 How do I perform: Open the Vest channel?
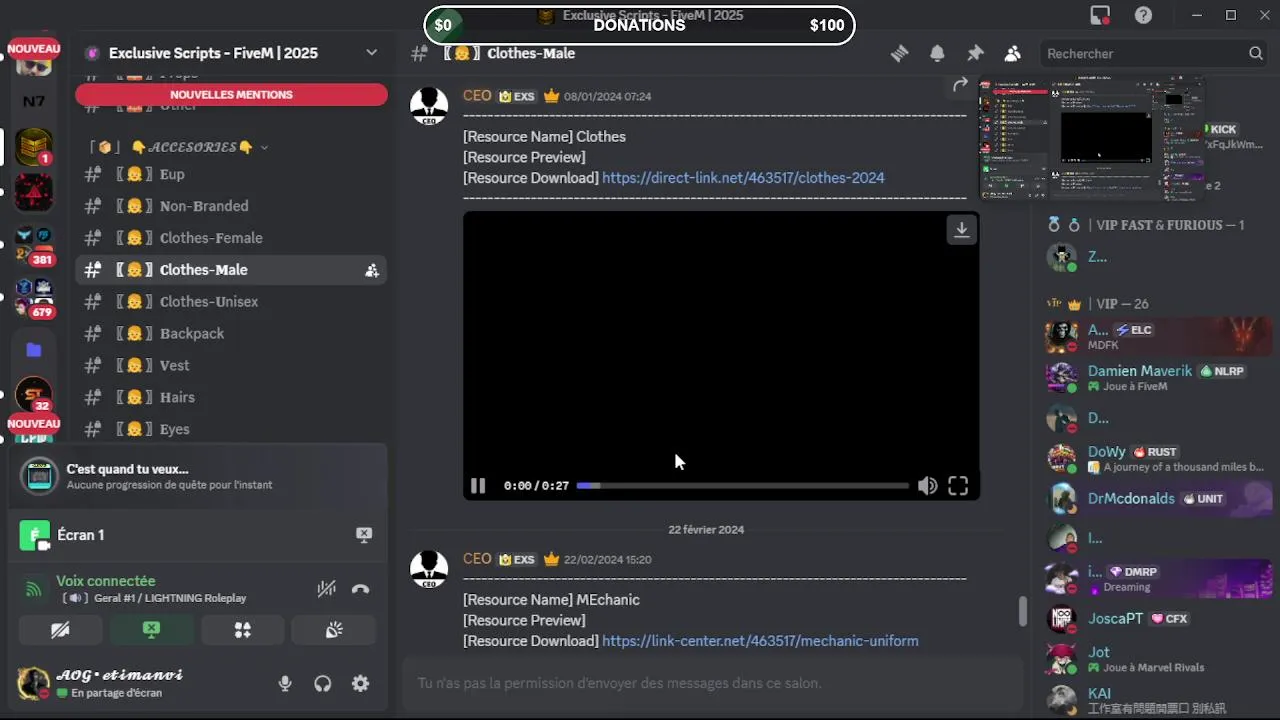pyautogui.click(x=231, y=366)
